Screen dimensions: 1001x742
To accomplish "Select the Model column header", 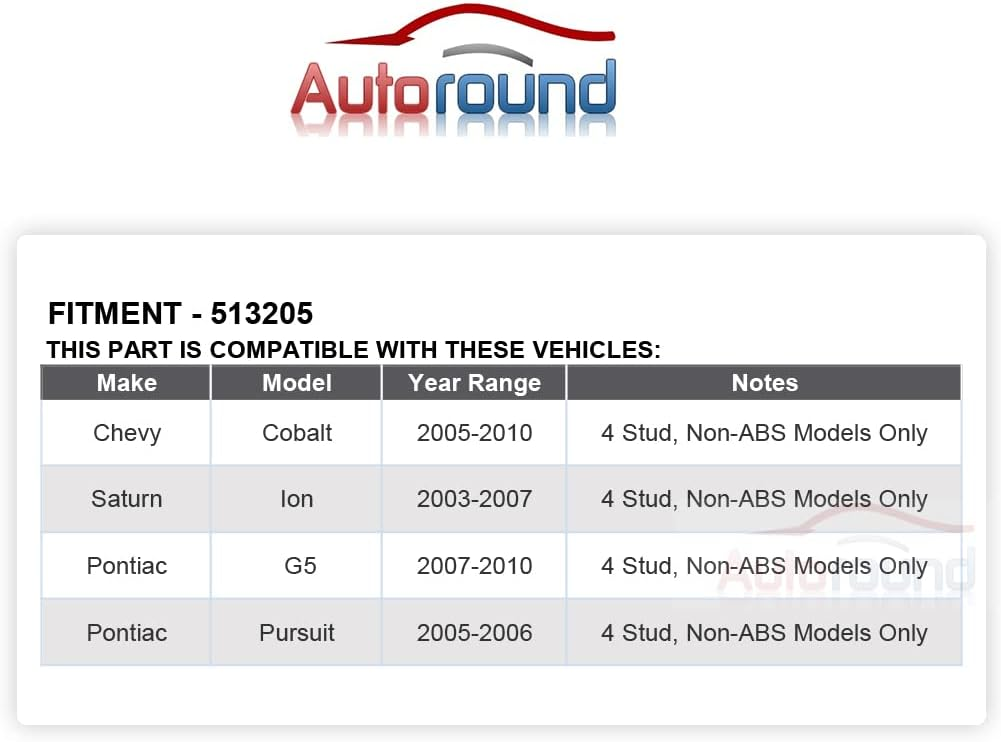I will coord(296,382).
